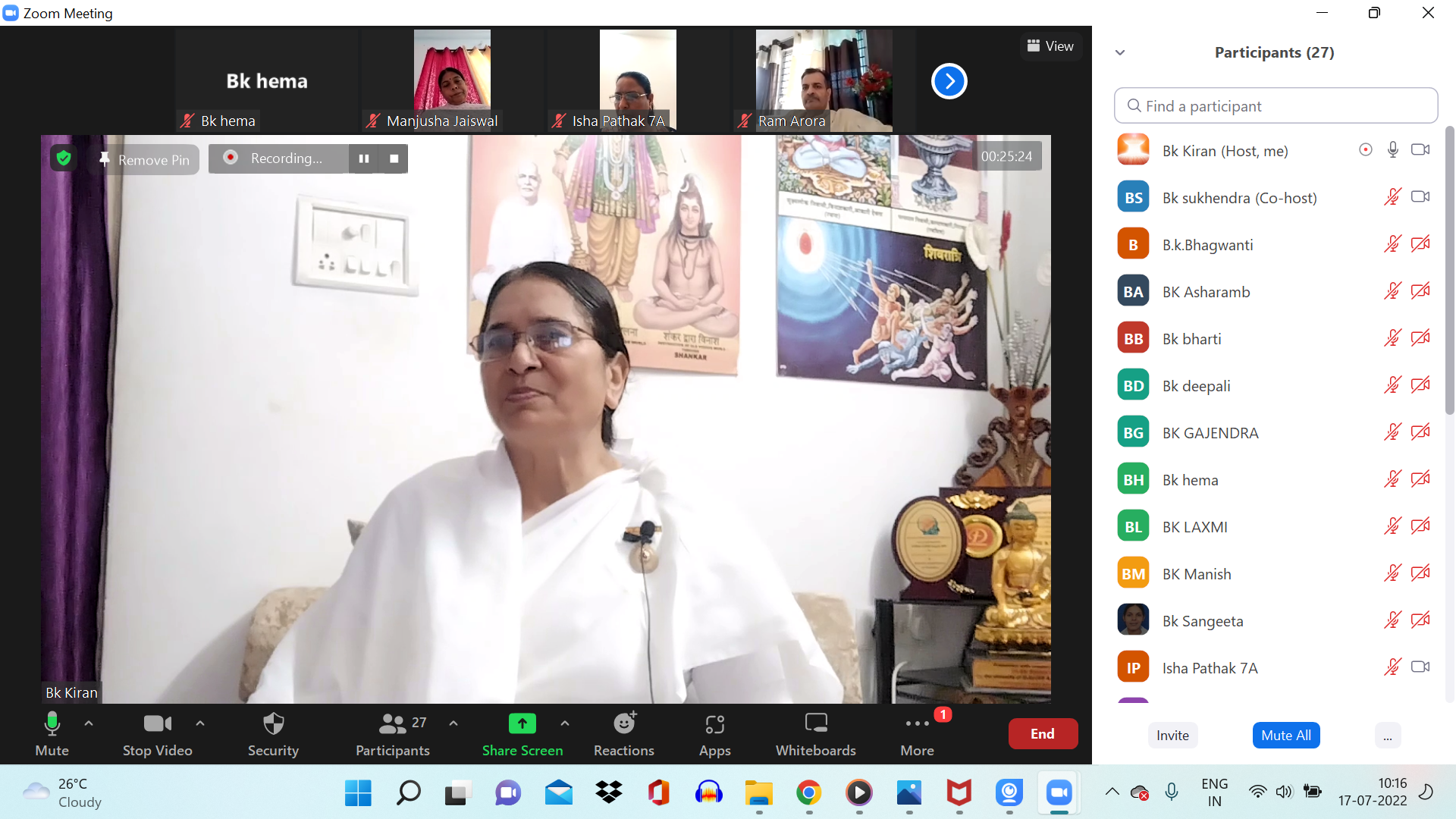The width and height of the screenshot is (1456, 819).
Task: Open participants panel more options (...)
Action: 1387,735
